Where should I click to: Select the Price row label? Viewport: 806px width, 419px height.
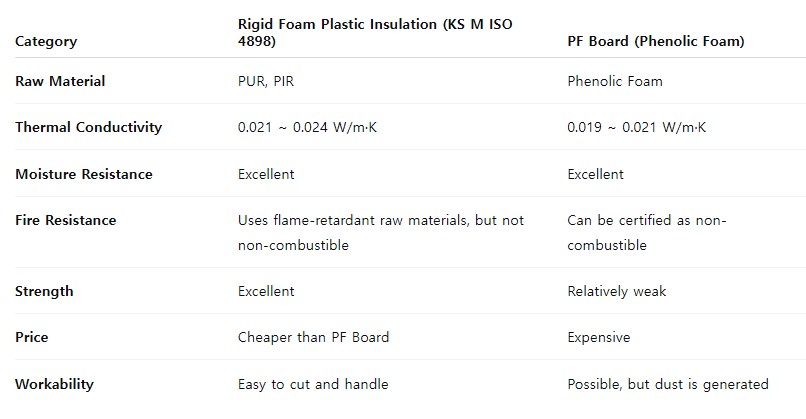point(31,337)
